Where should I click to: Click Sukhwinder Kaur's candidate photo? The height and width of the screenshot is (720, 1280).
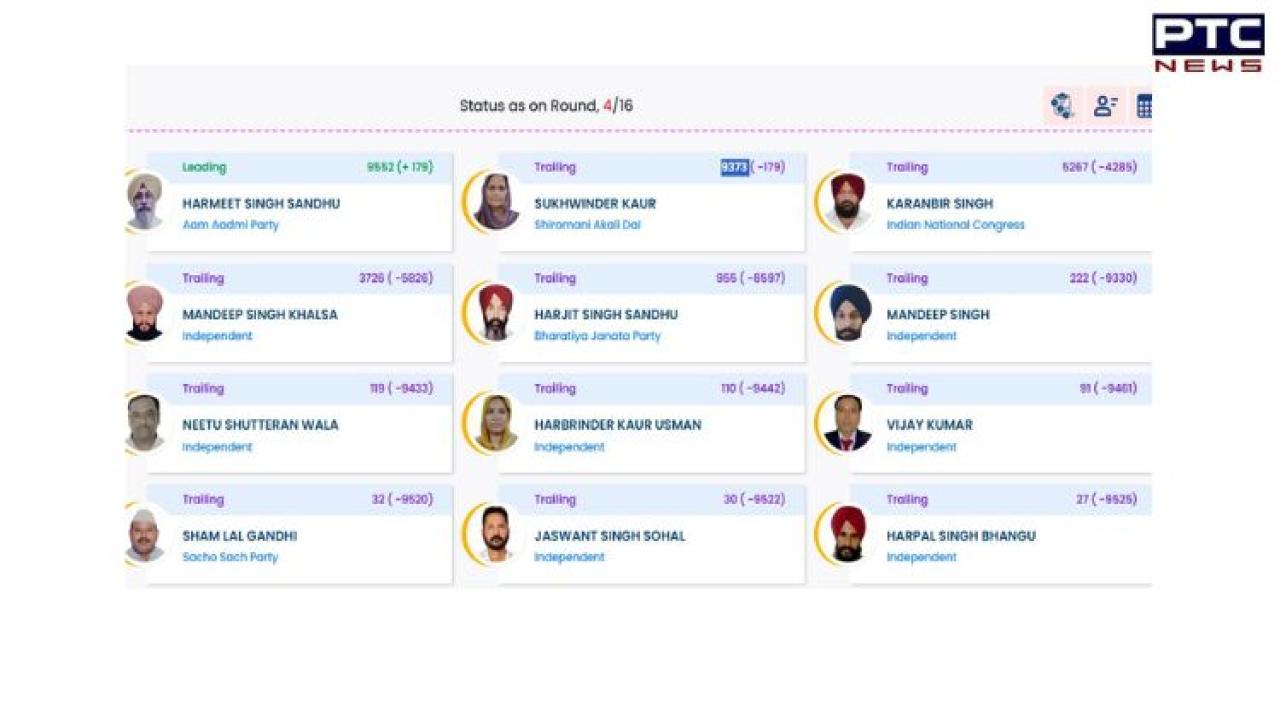496,202
